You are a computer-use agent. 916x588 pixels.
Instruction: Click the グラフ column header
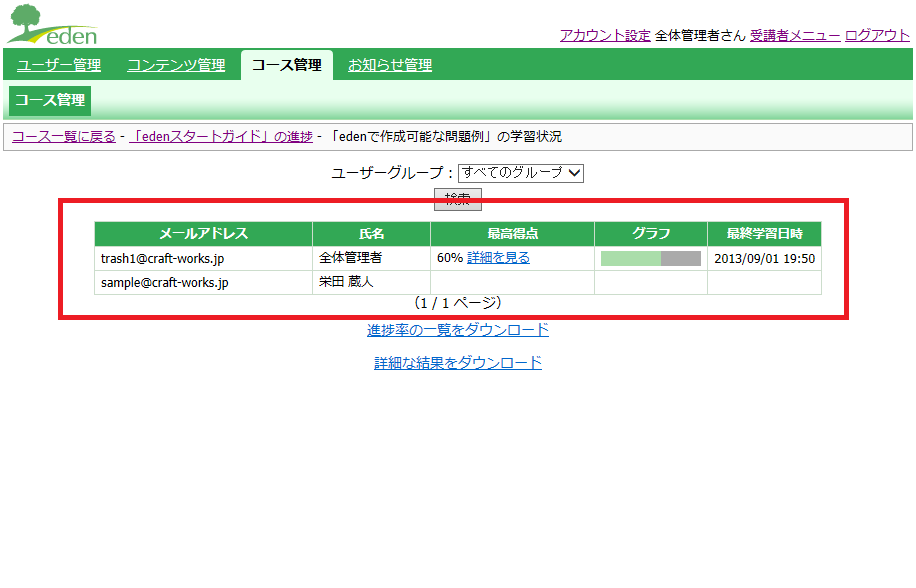(x=651, y=234)
